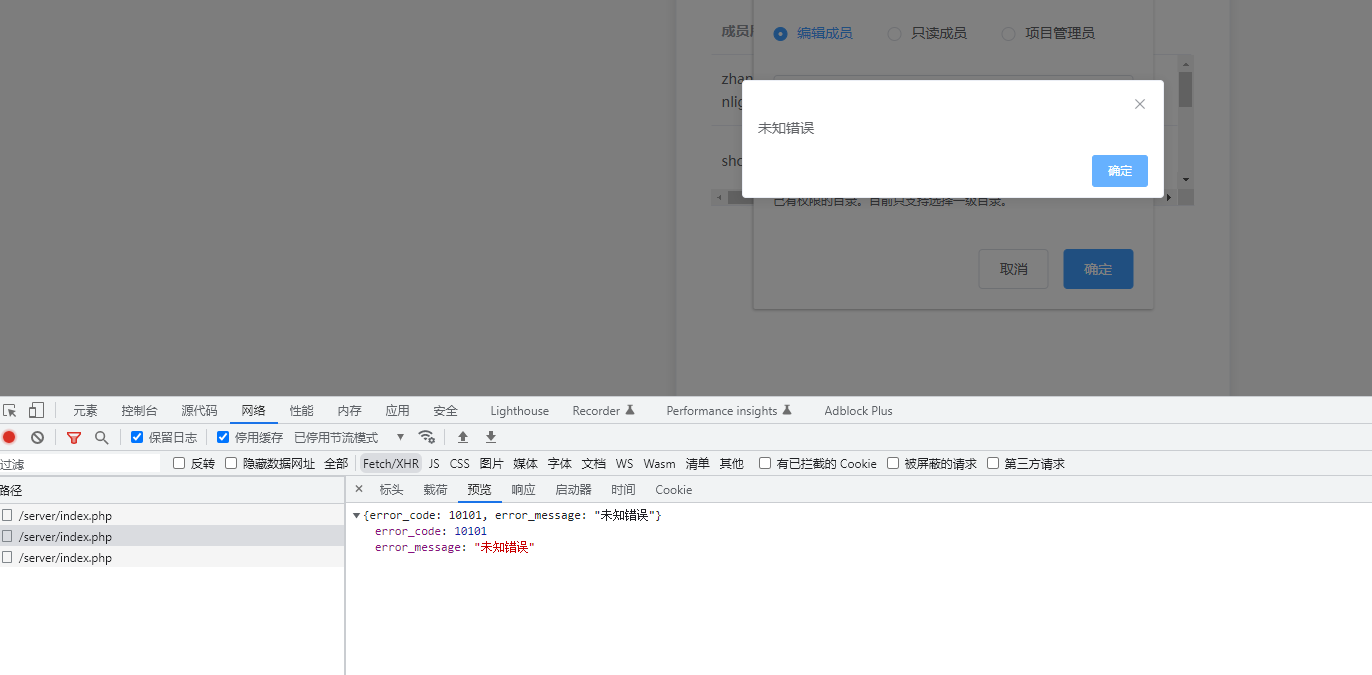1372x675 pixels.
Task: Filter requests by 文档
Action: 593,463
